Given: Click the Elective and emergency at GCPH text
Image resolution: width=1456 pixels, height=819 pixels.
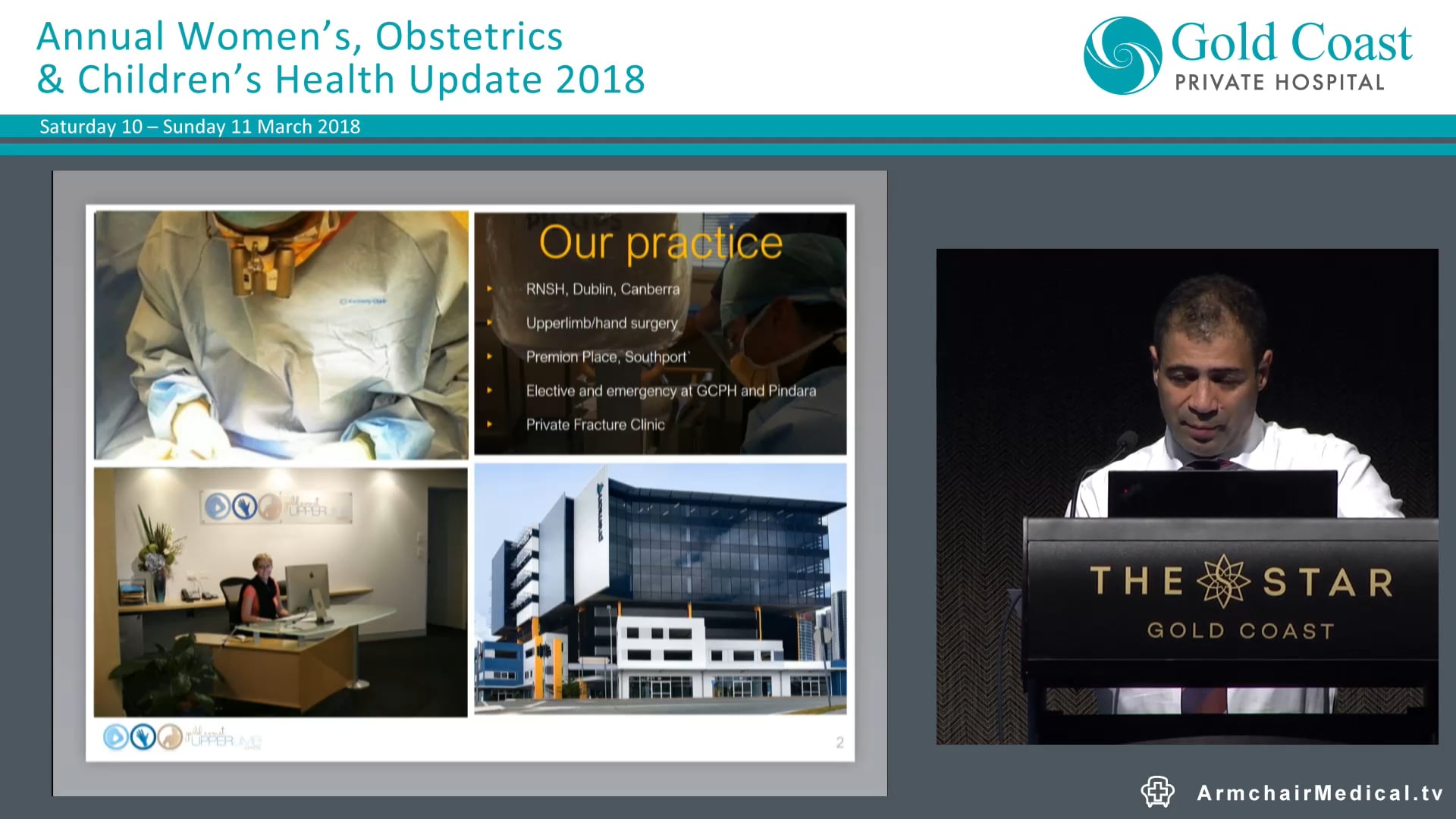Looking at the screenshot, I should [672, 391].
